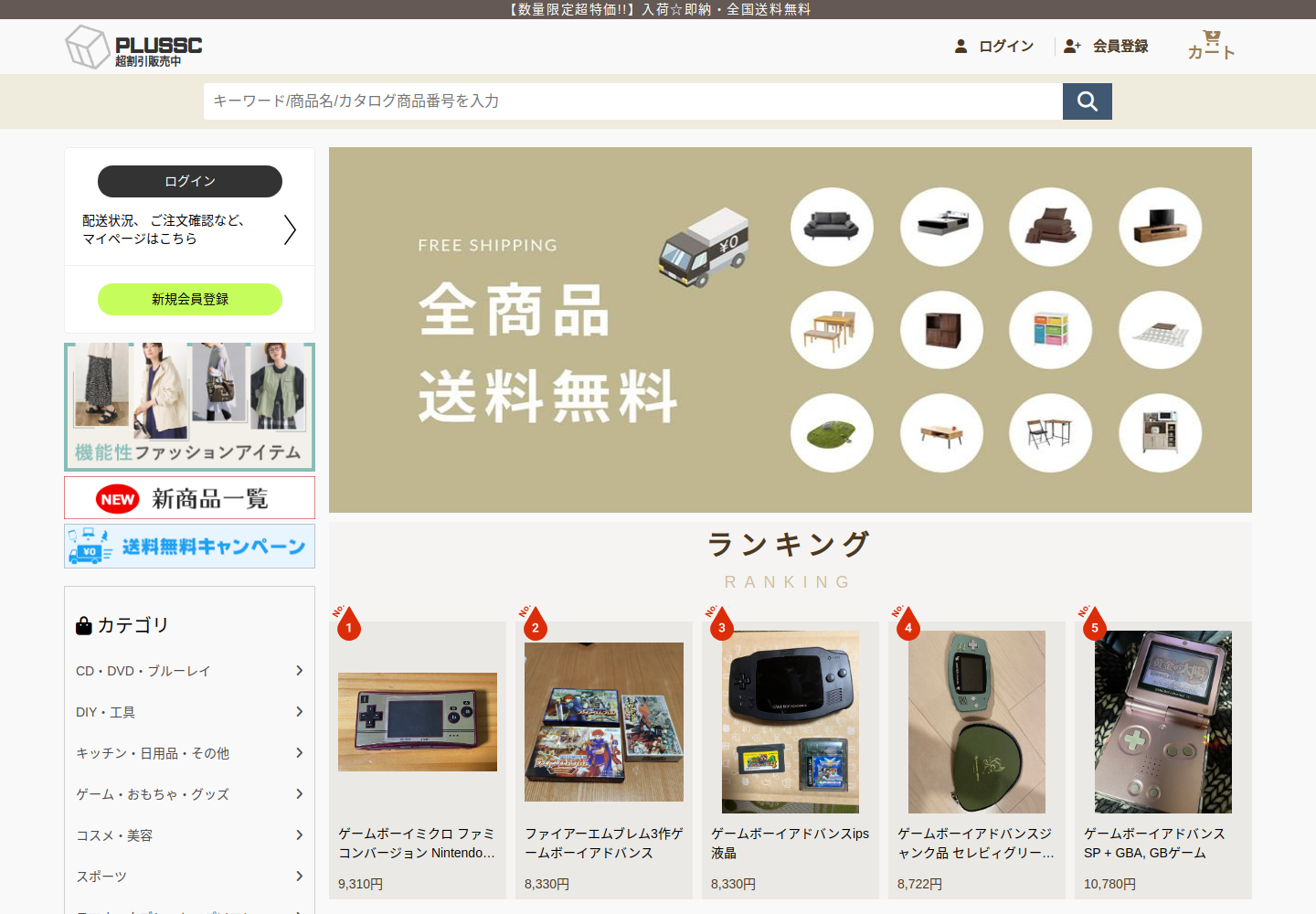Select the desk and chair circle icon
1316x914 pixels.
(1051, 433)
